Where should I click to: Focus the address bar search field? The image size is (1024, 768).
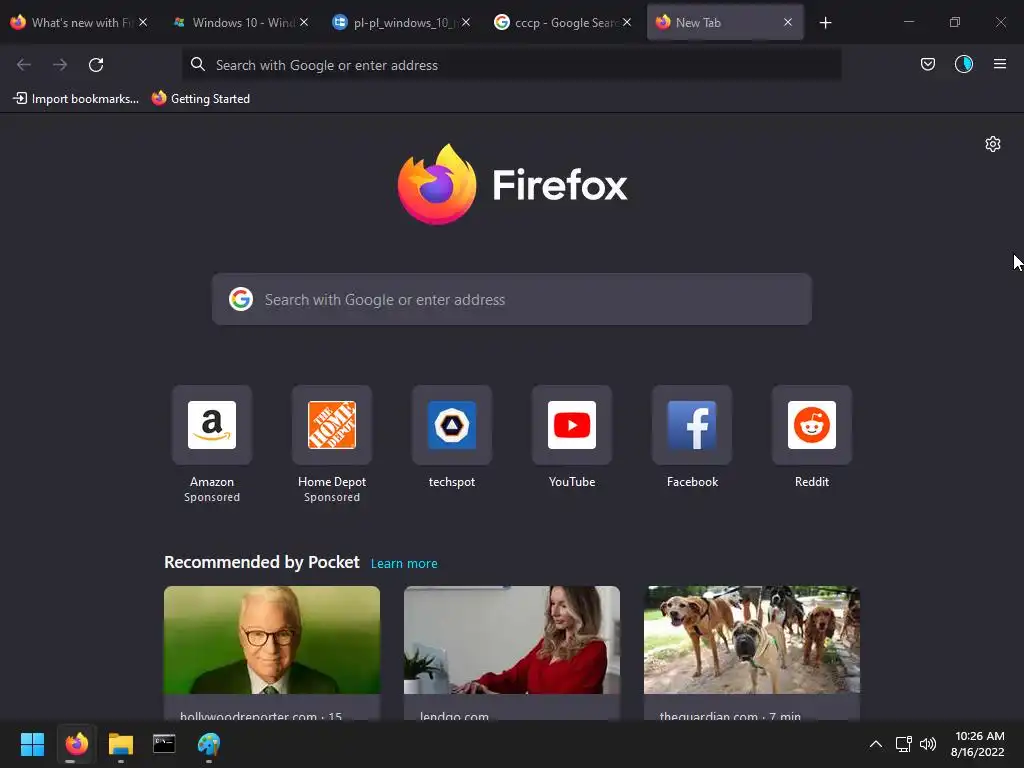511,65
